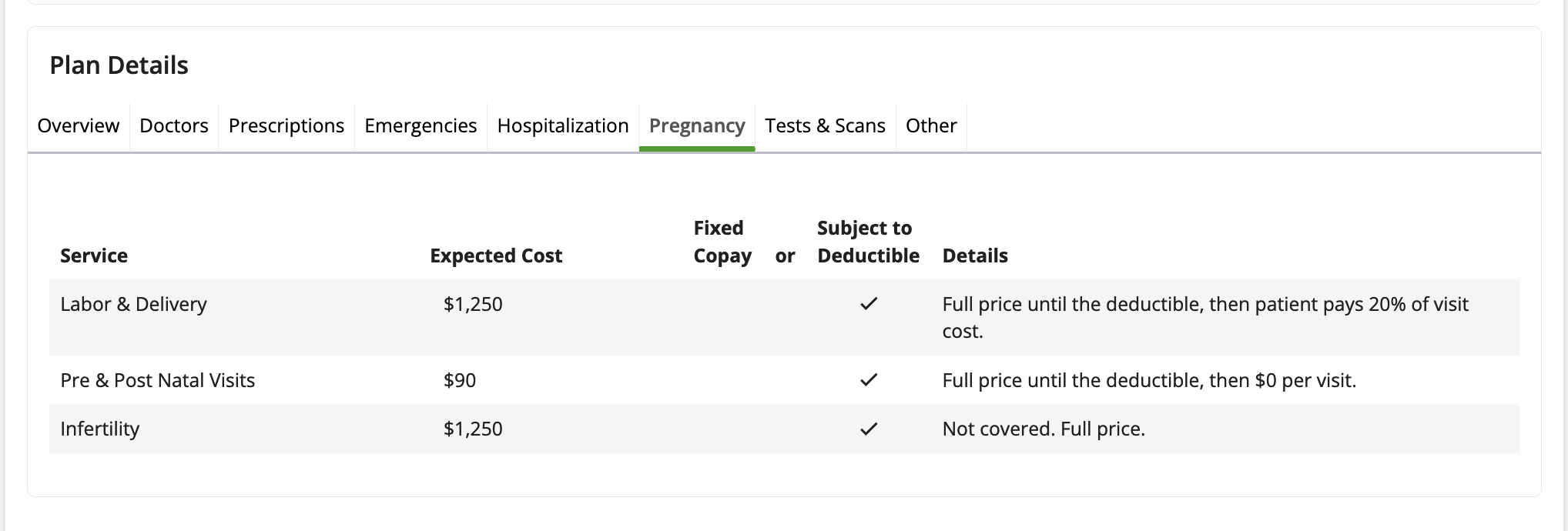
Task: Click the Labor & Delivery deductible checkmark
Action: click(x=869, y=304)
